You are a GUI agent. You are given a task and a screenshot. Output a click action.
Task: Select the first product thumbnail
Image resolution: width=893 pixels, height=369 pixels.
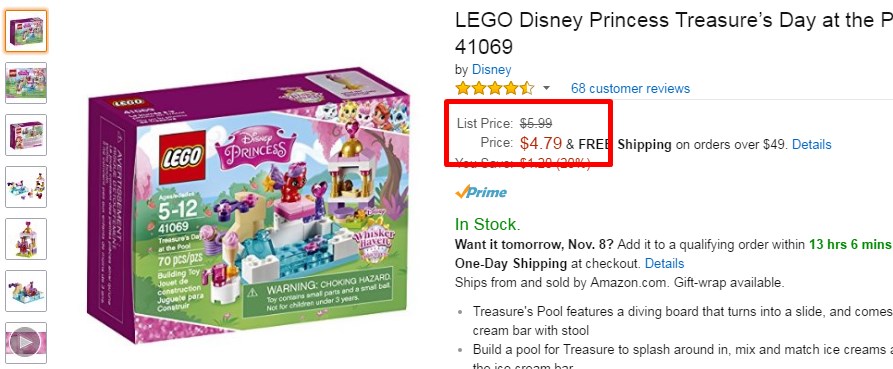coord(26,31)
